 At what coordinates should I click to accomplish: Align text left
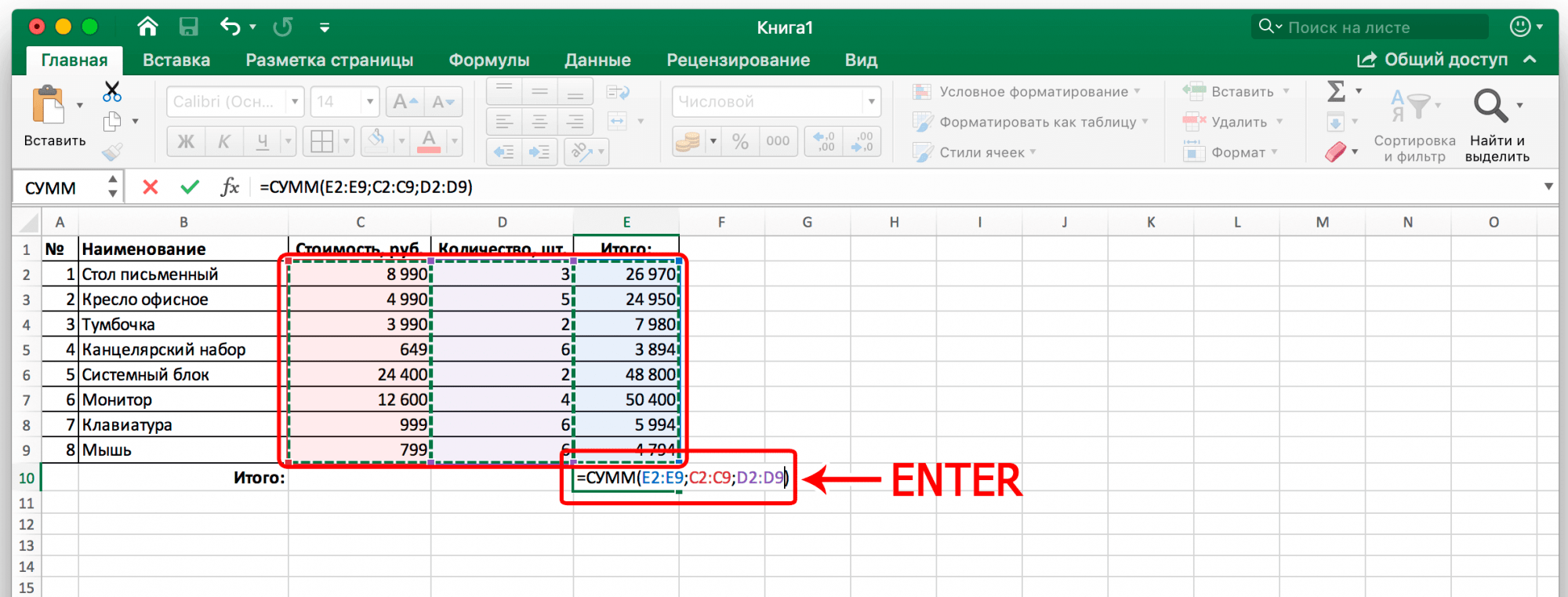click(x=504, y=122)
